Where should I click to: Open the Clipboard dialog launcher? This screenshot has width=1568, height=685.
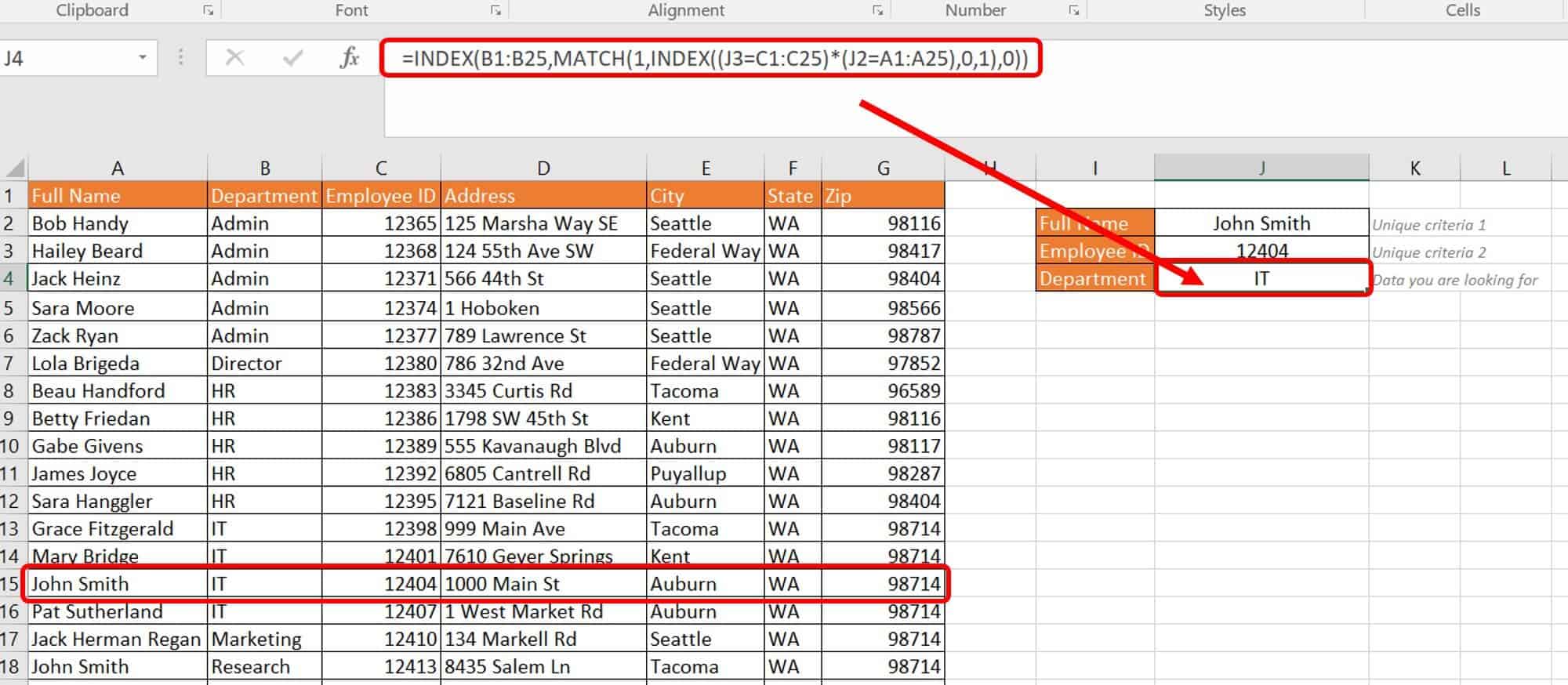click(x=208, y=10)
